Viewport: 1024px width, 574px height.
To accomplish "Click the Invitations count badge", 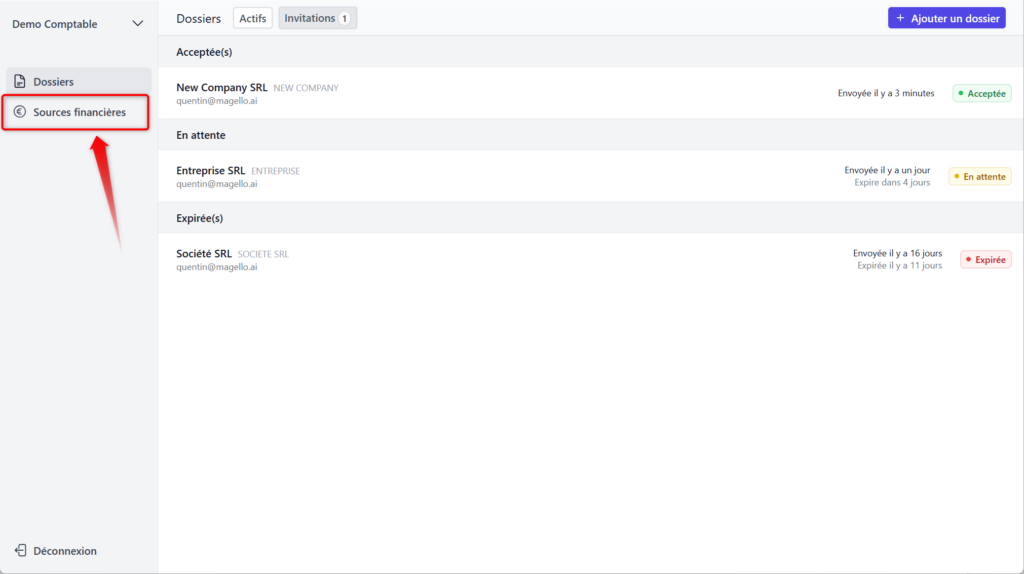I will coord(345,18).
